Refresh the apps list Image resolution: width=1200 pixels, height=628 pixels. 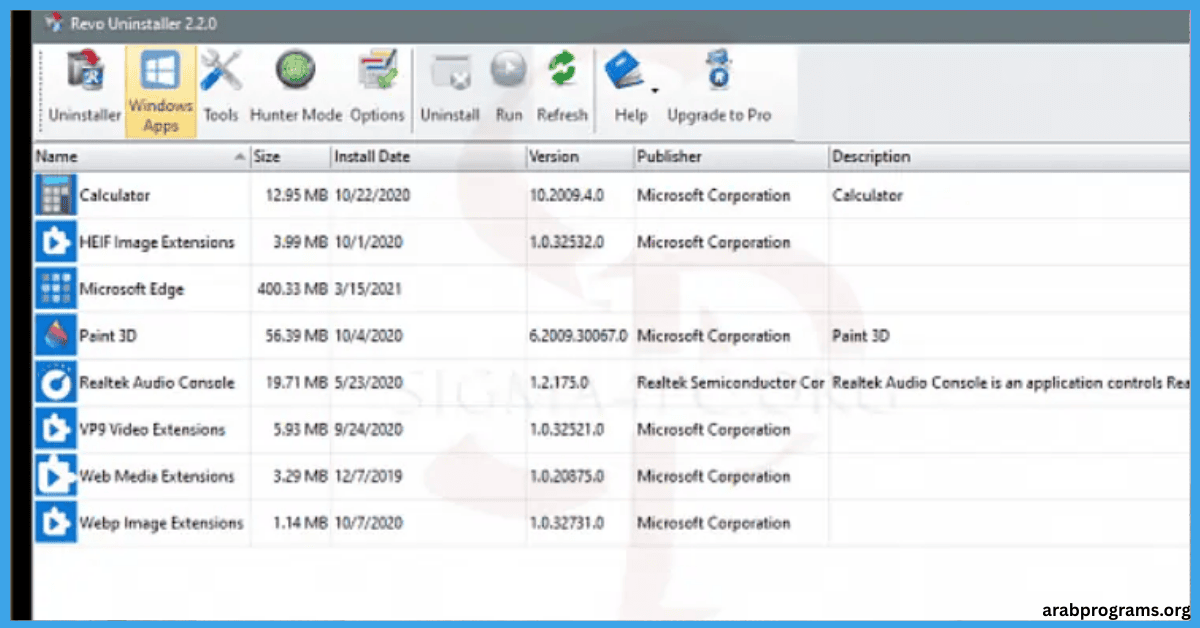(562, 89)
